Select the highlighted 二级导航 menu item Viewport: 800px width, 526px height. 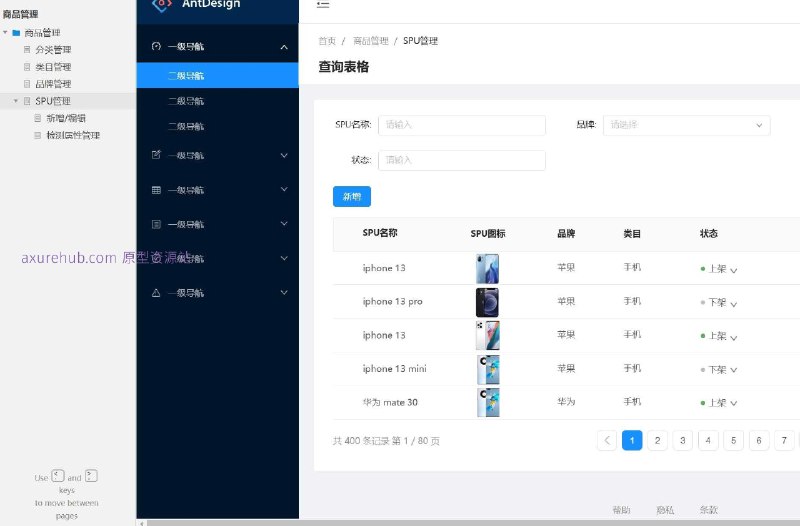click(217, 76)
